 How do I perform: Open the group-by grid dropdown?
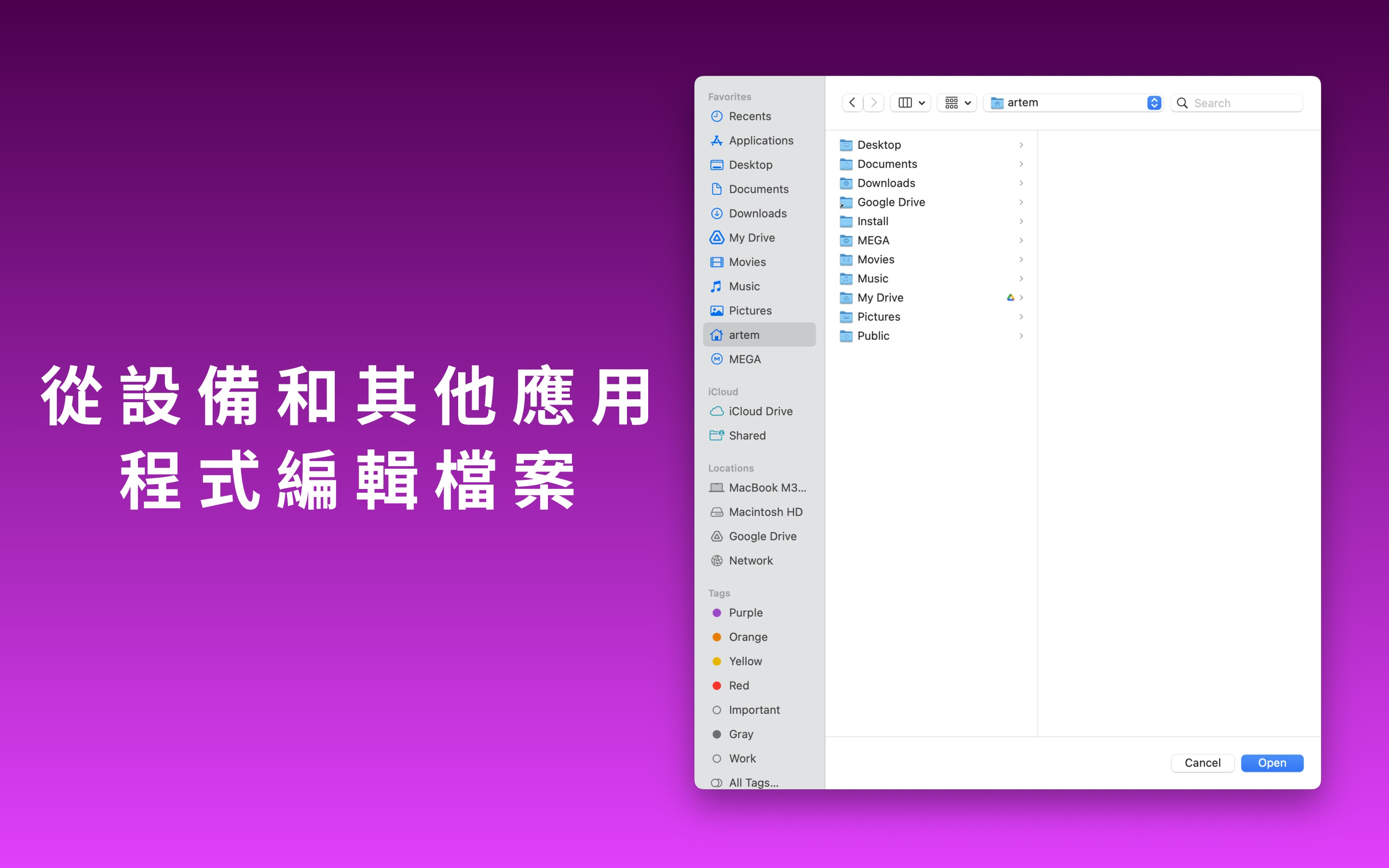pos(957,103)
